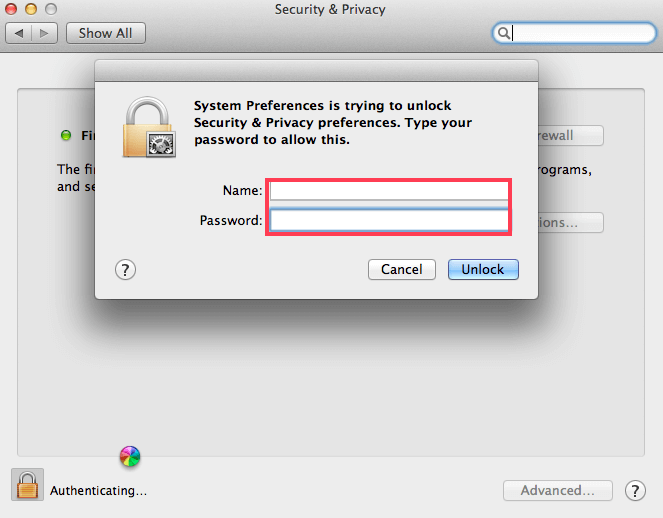Click the large padlock icon in dialog

click(x=149, y=127)
